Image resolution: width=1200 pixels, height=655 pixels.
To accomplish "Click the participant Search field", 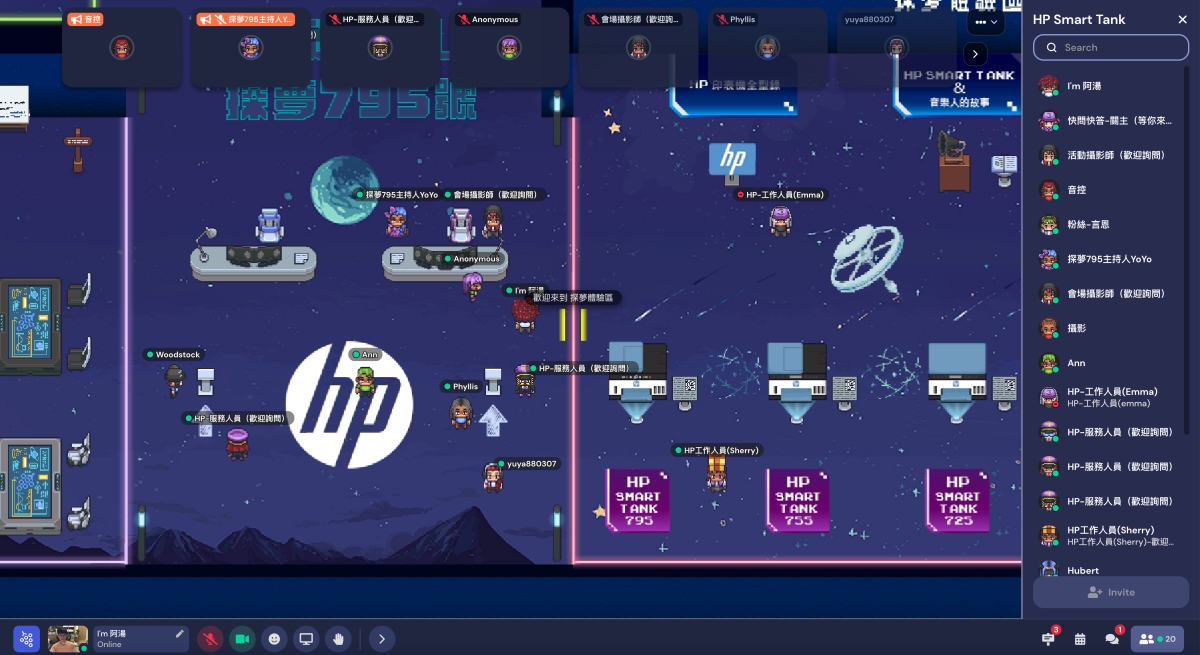I will (1110, 47).
